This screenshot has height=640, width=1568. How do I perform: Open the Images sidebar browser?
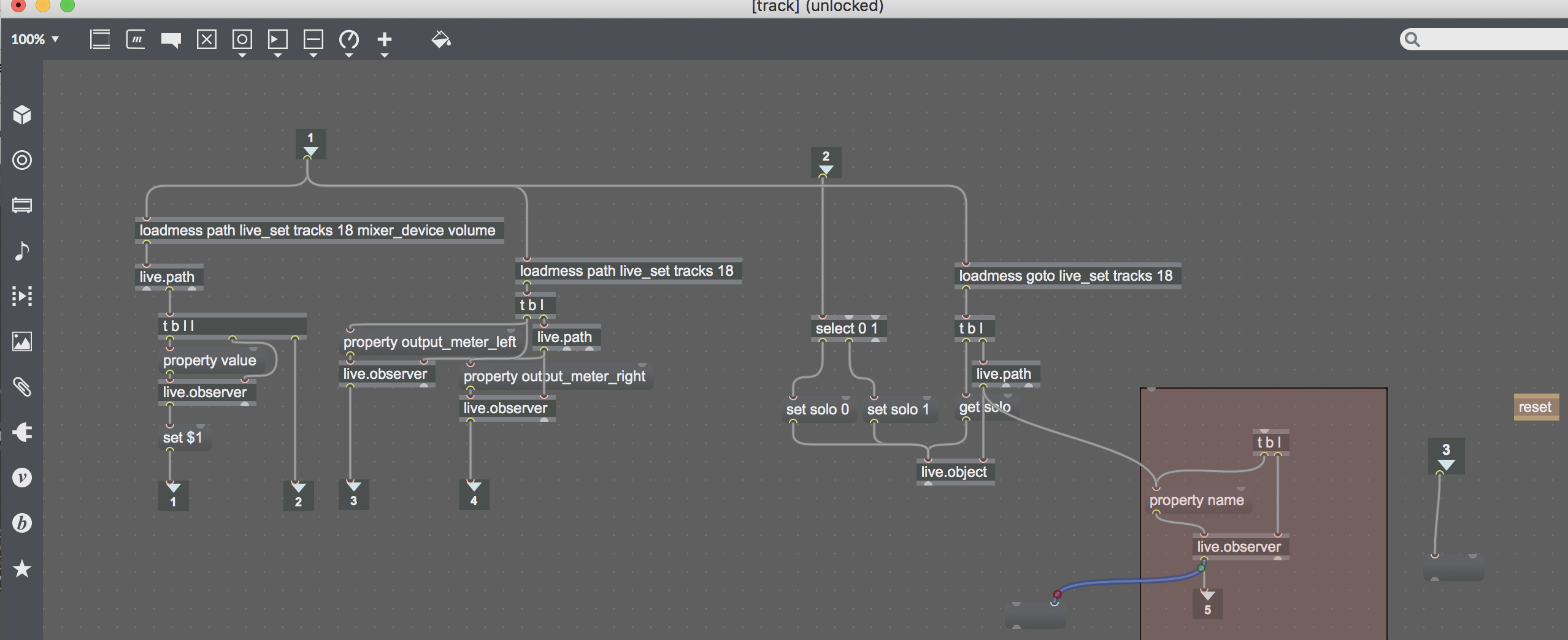(x=22, y=341)
